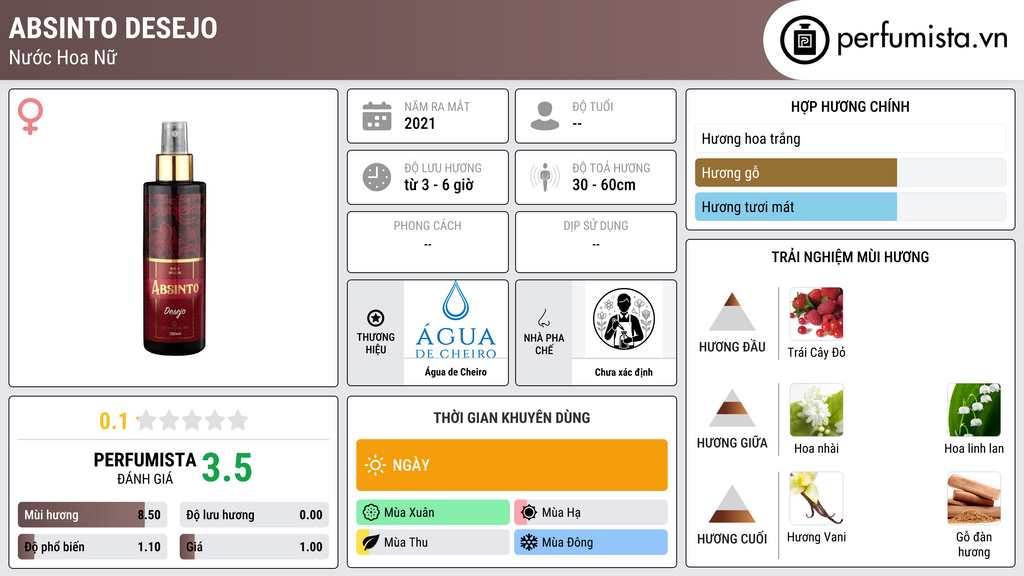Image resolution: width=1024 pixels, height=576 pixels.
Task: Click the Dịp sử dụng card
Action: (596, 242)
